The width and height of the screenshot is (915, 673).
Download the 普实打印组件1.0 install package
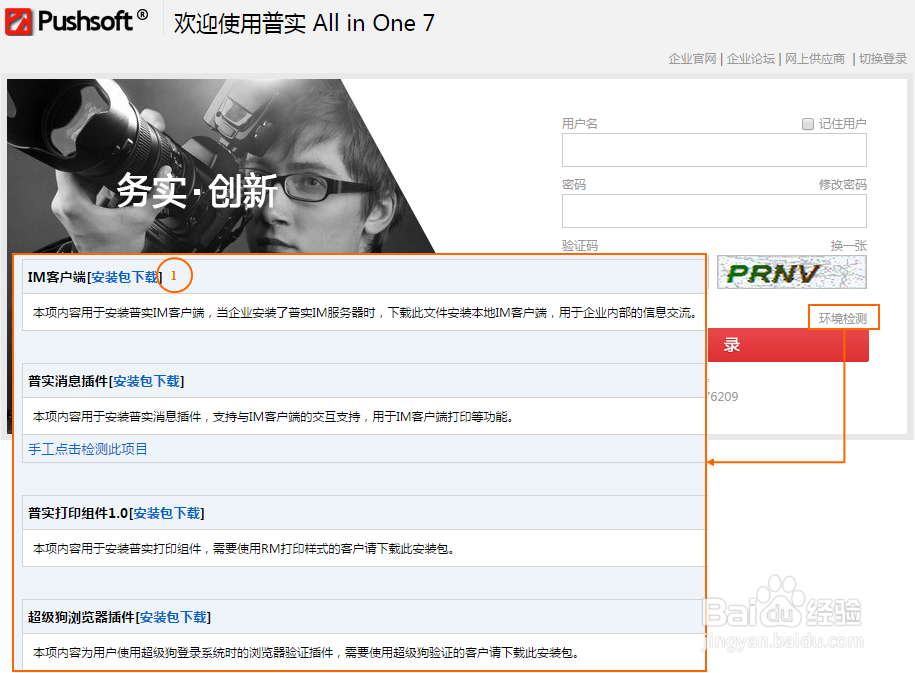coord(167,513)
